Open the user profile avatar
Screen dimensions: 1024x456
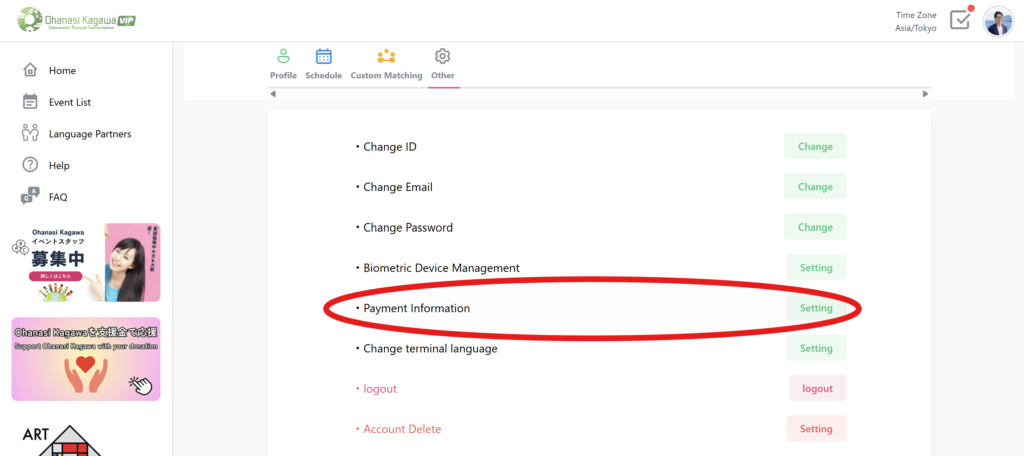coord(998,21)
